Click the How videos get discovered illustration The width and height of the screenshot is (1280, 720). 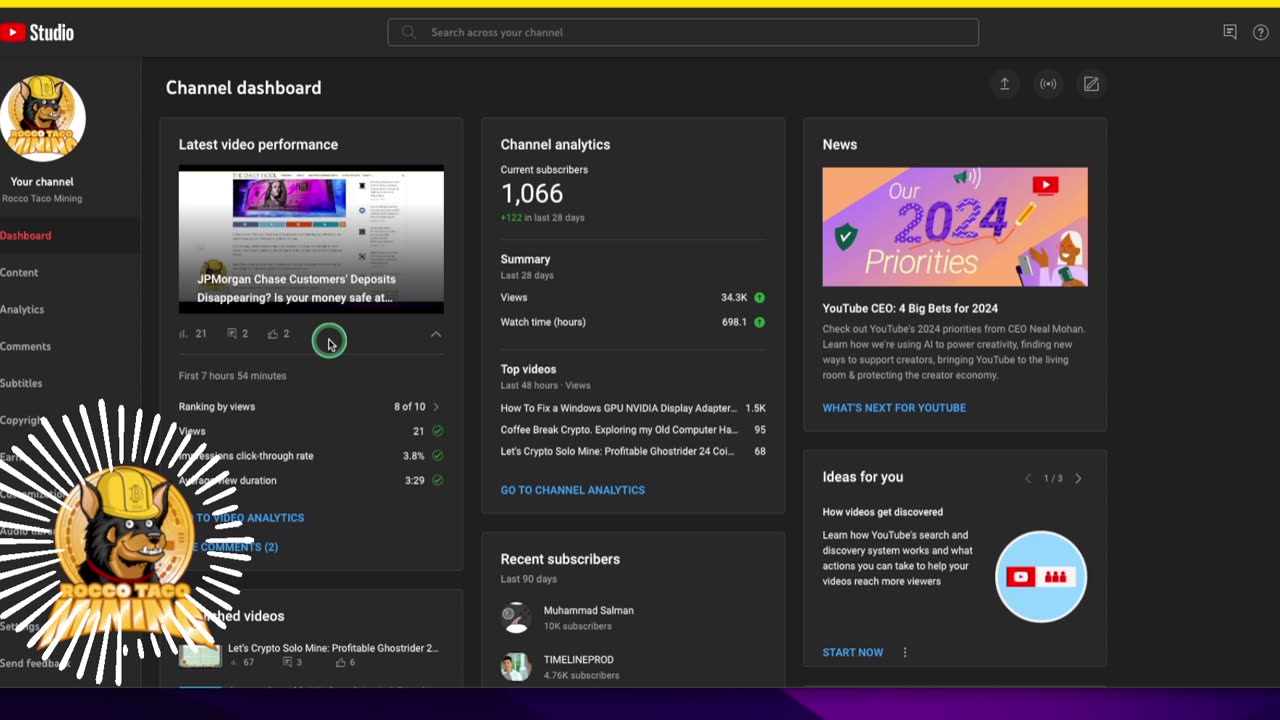[x=1041, y=577]
